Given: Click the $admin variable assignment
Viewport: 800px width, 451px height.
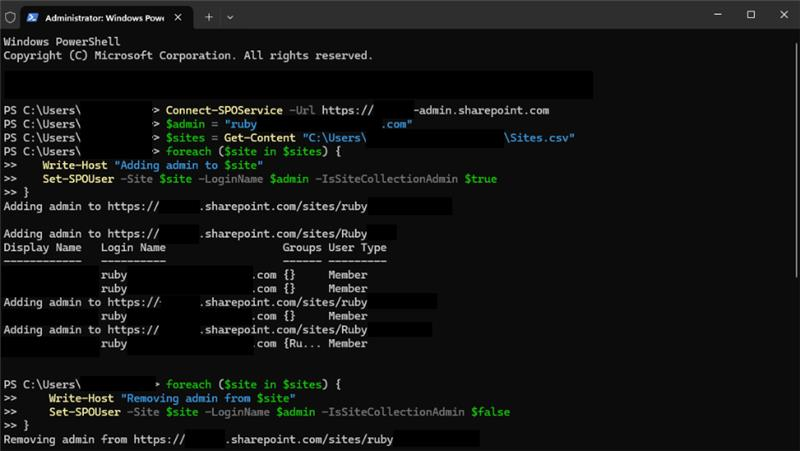Looking at the screenshot, I should (x=289, y=124).
